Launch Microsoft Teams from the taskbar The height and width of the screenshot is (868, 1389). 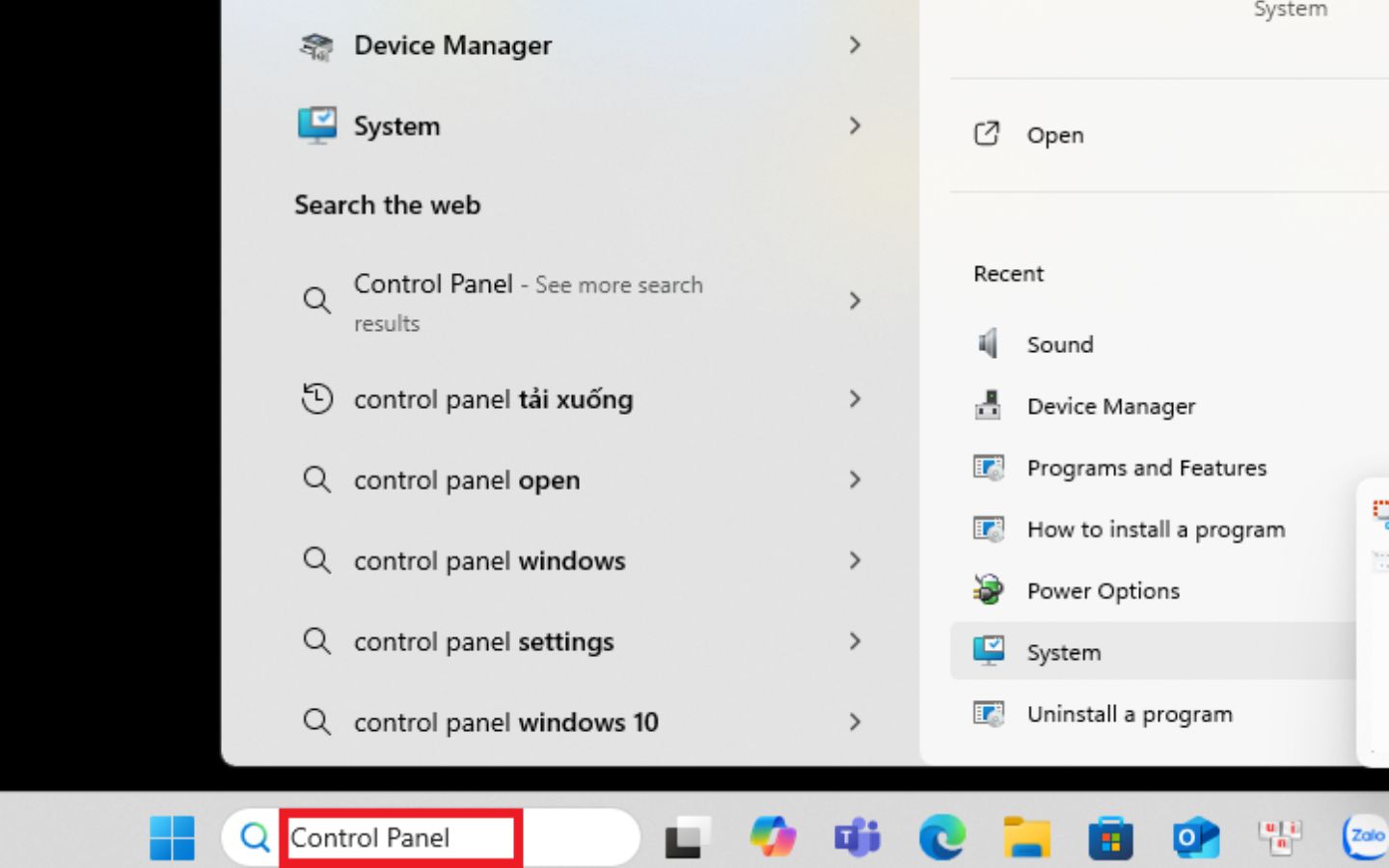[x=857, y=837]
